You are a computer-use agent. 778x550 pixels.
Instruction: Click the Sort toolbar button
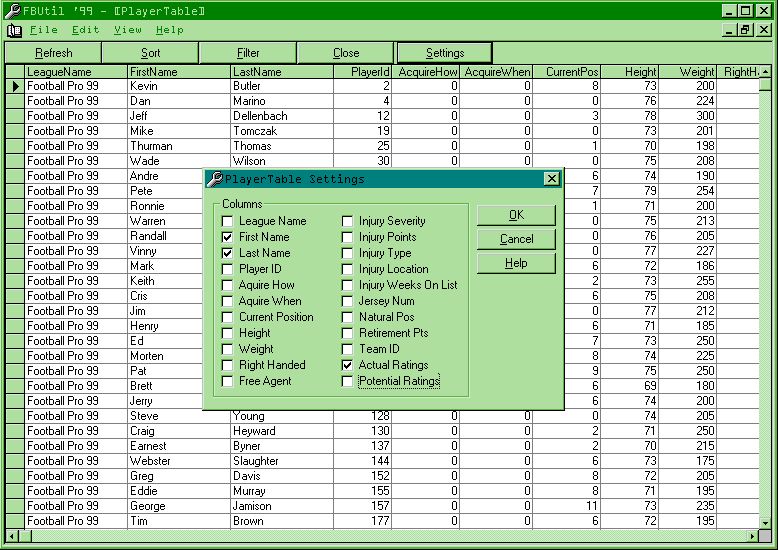(x=150, y=53)
